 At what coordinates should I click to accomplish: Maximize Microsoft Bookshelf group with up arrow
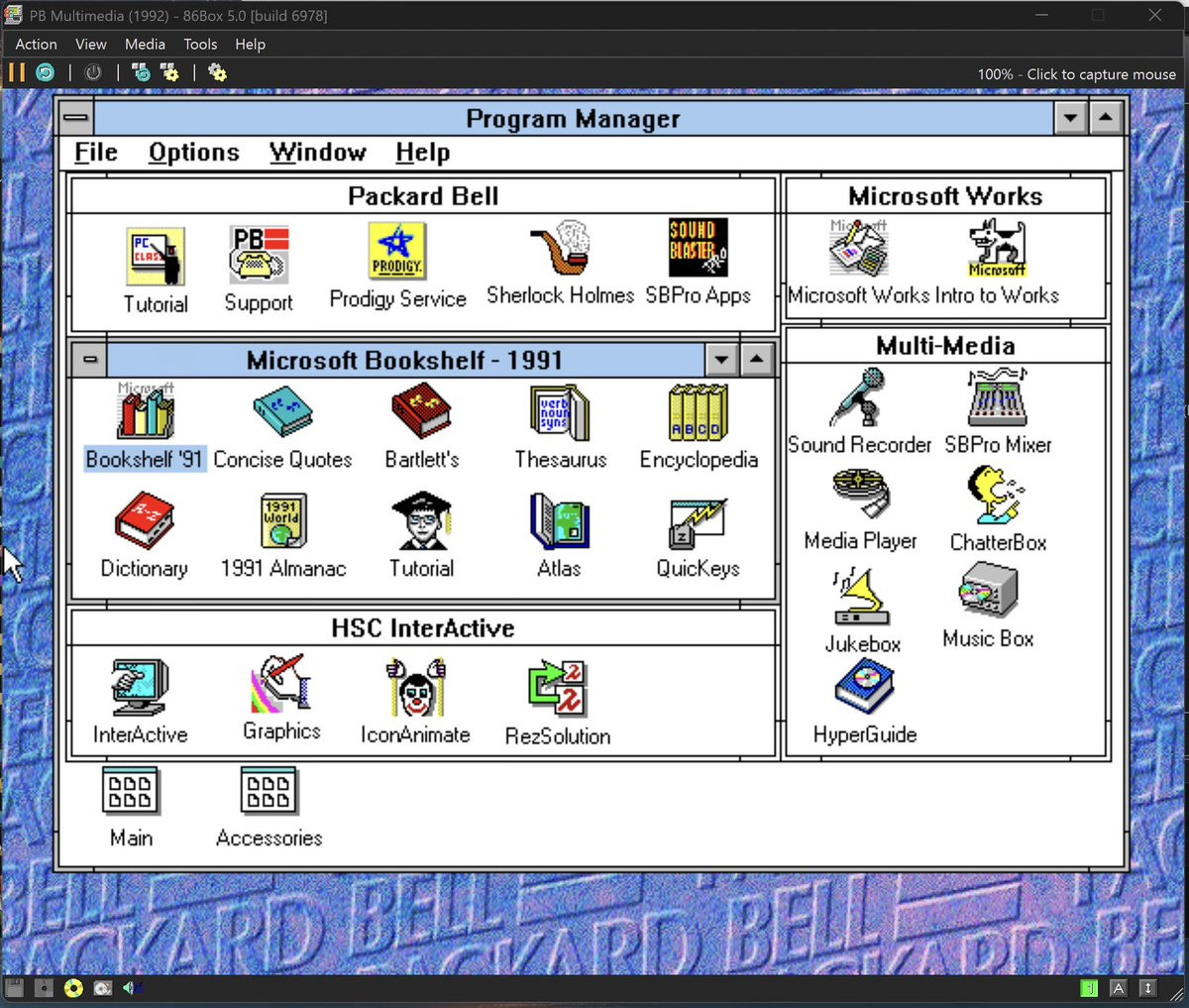756,360
